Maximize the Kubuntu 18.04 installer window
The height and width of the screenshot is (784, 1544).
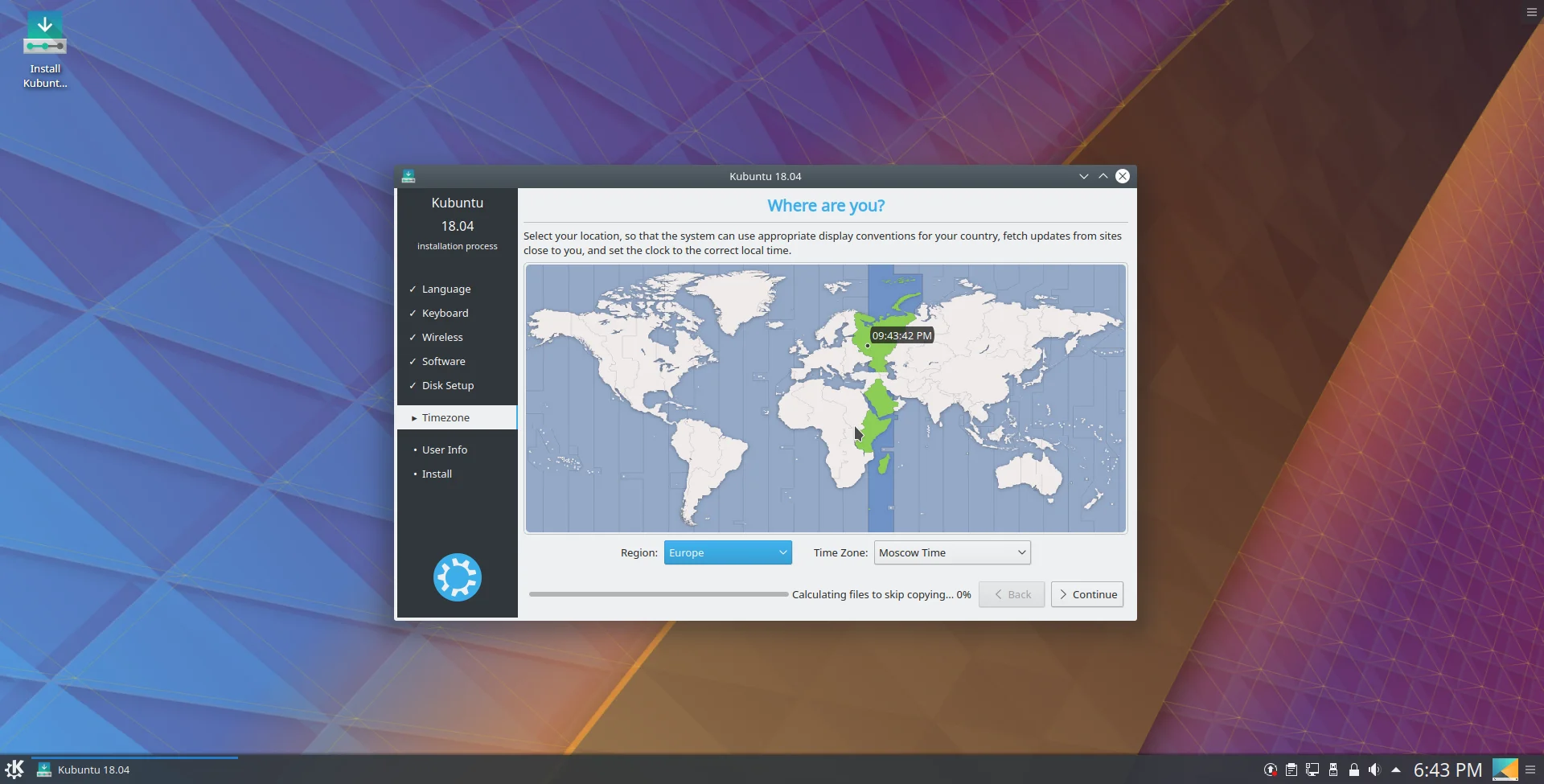[x=1103, y=176]
